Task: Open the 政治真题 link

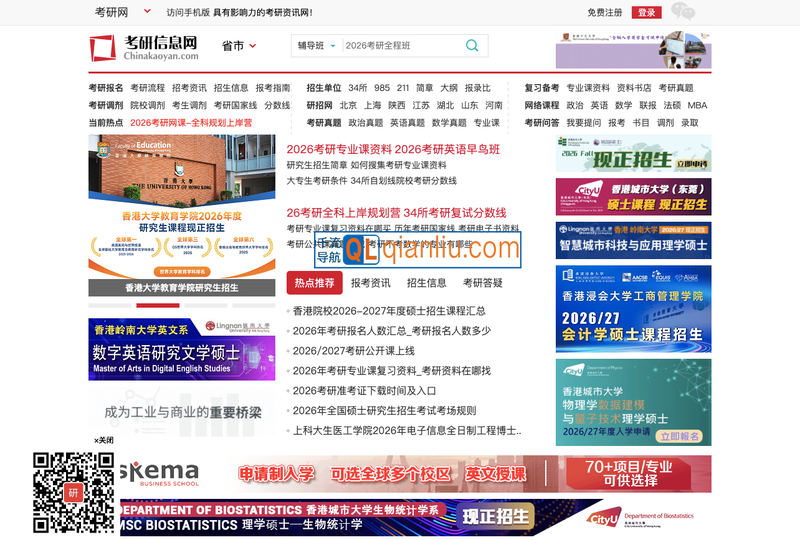Action: 365,122
